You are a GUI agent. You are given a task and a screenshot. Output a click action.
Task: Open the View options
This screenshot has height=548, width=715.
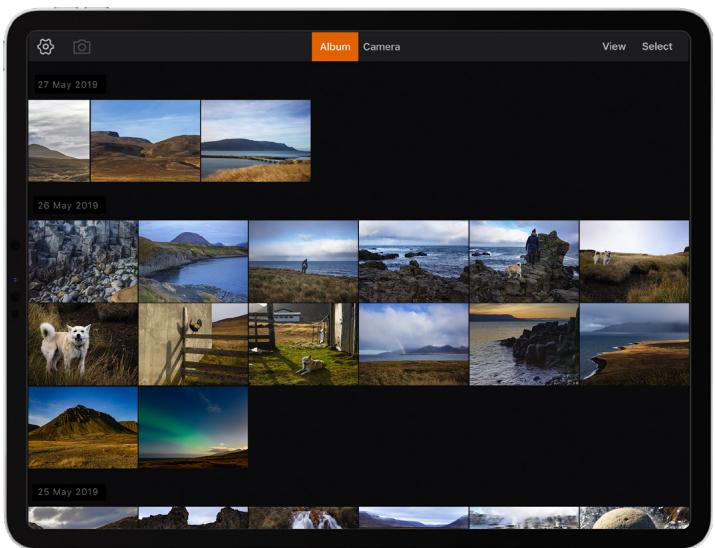(x=614, y=47)
